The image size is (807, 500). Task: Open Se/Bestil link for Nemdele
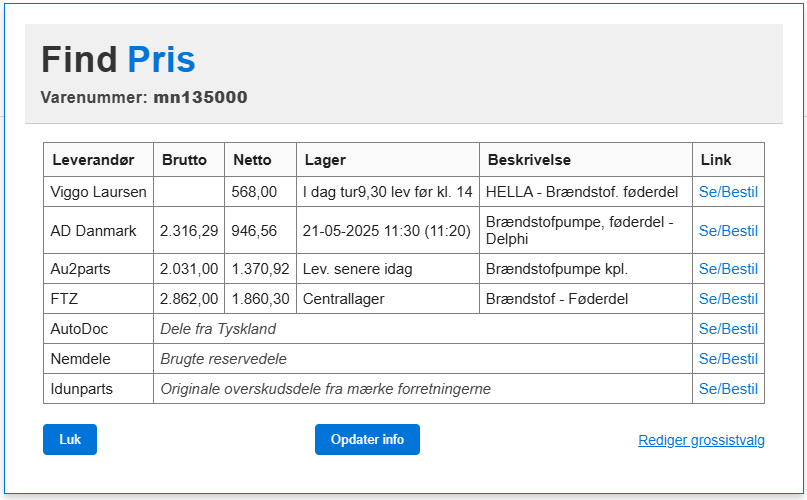pos(728,358)
